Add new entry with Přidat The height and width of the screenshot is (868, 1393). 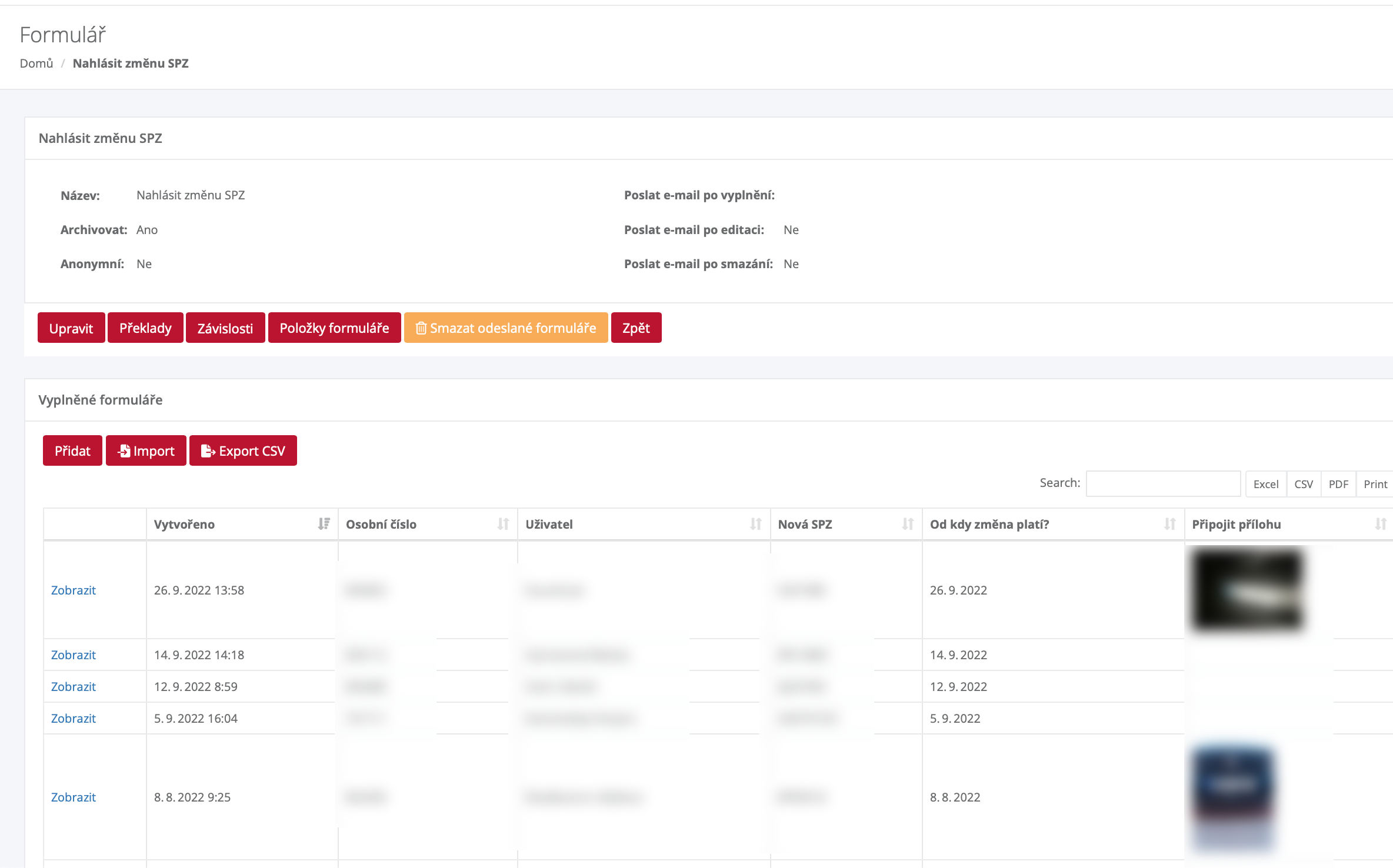point(72,451)
